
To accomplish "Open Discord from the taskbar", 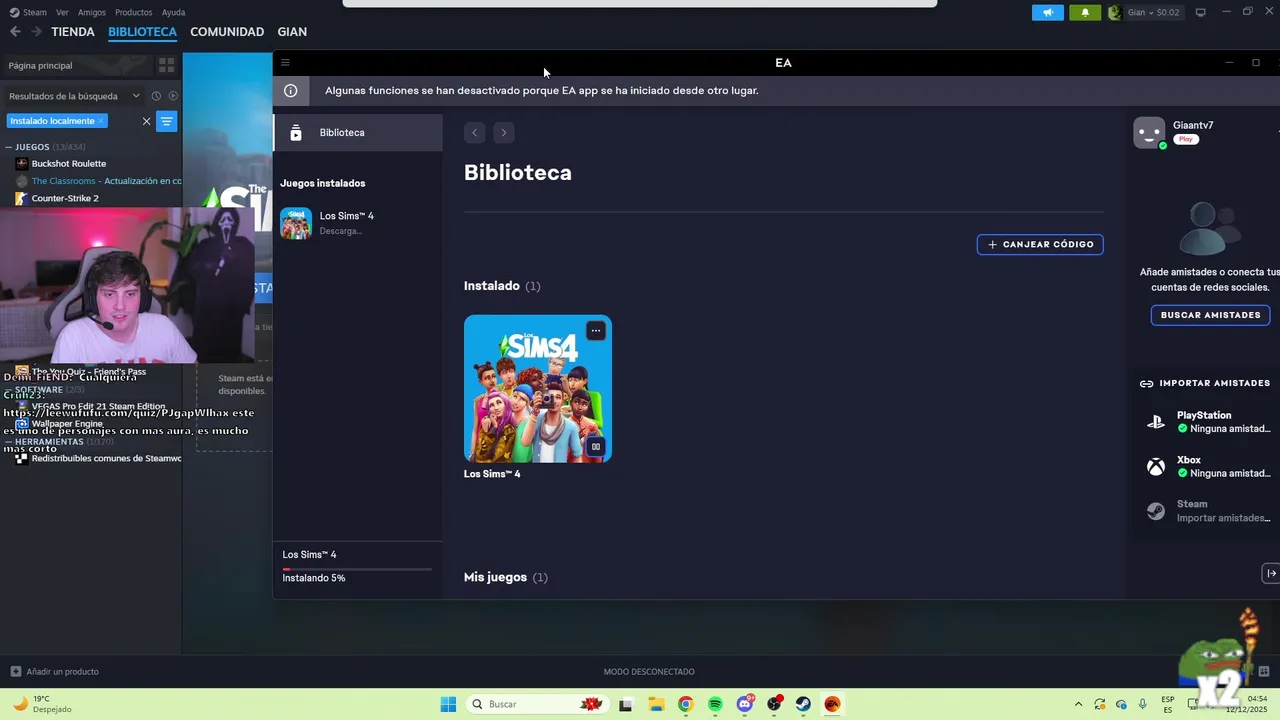I will click(x=745, y=704).
